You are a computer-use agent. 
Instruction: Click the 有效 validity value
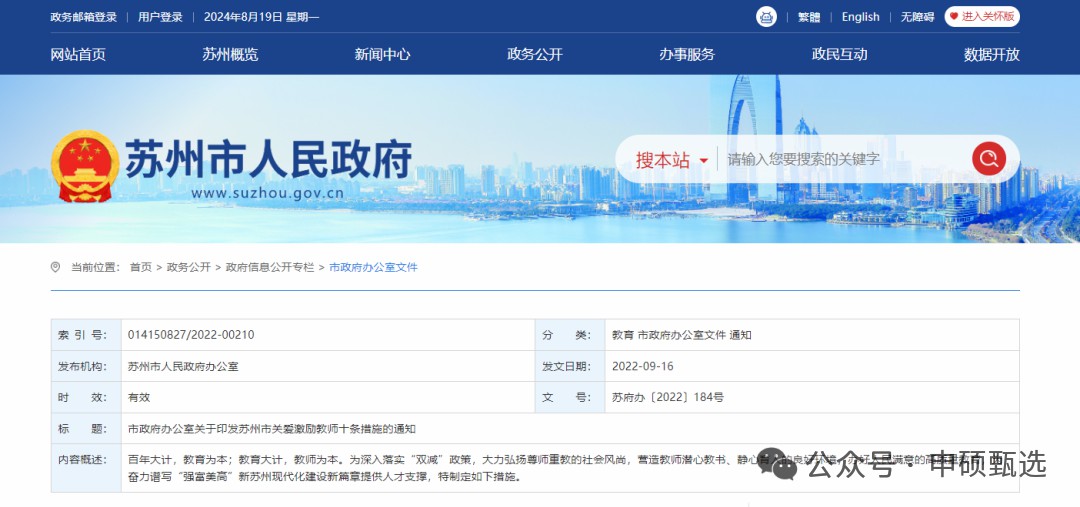coord(139,397)
